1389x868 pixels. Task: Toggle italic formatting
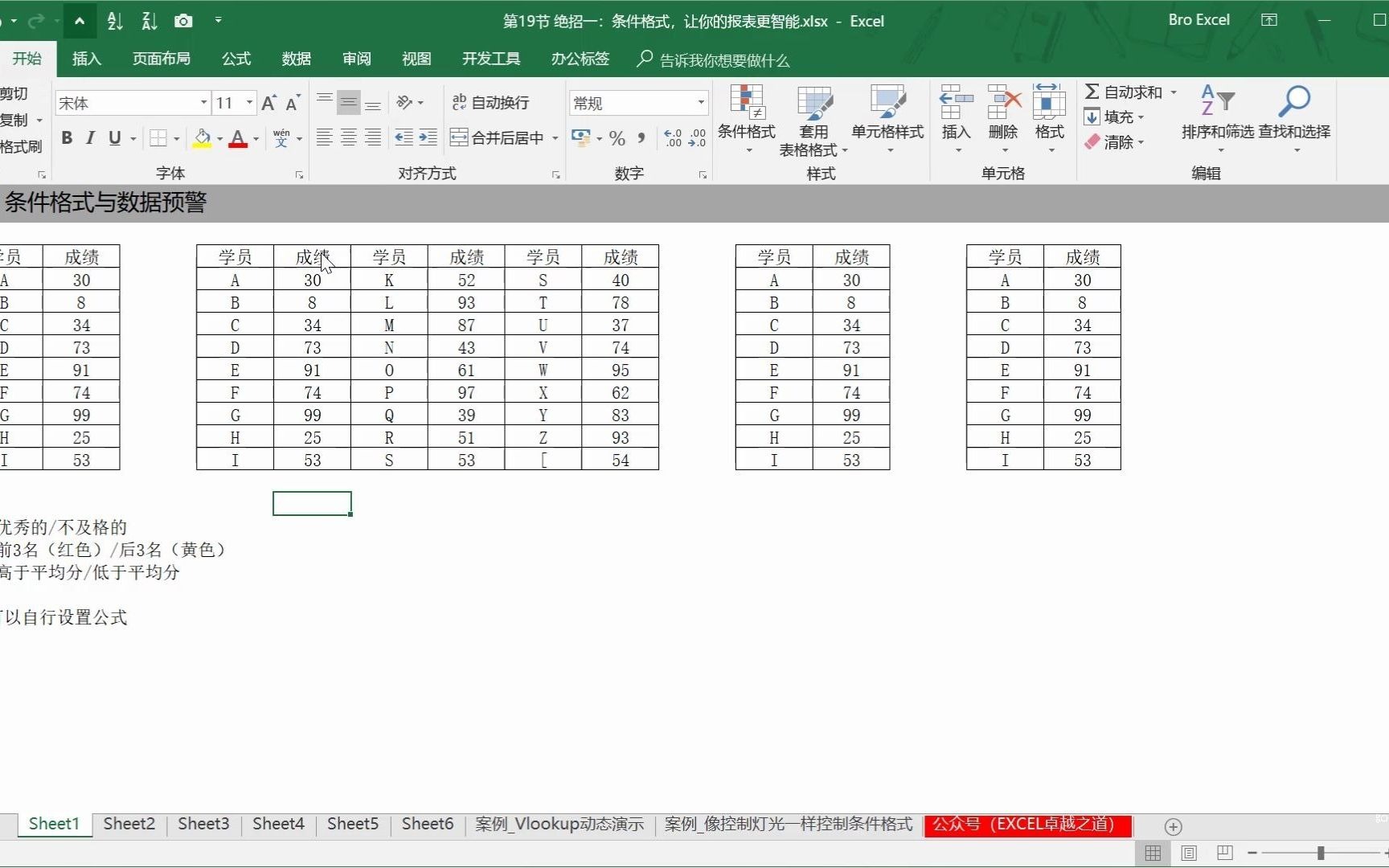tap(90, 137)
